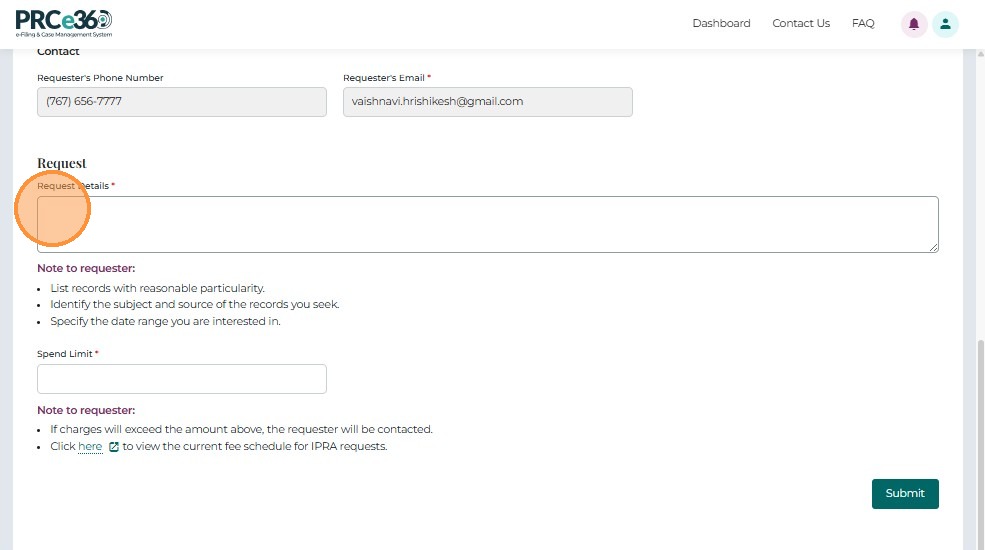Click into the Spend Limit field
The image size is (985, 550).
(x=182, y=379)
